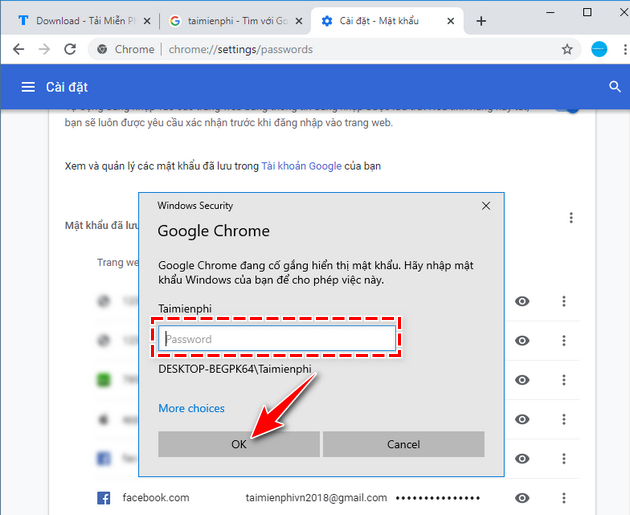The image size is (630, 515).
Task: Click the Cancel button
Action: pos(403,444)
